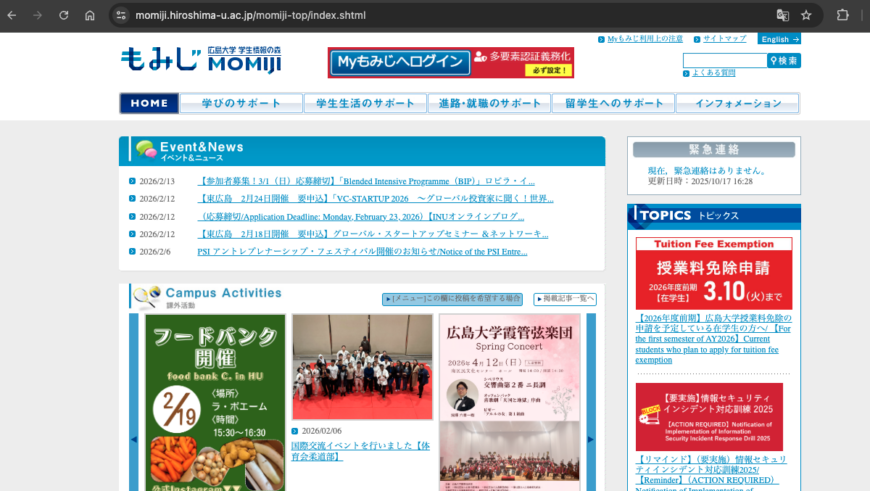The height and width of the screenshot is (491, 870).
Task: Open the 学びのサポート menu
Action: 241,103
